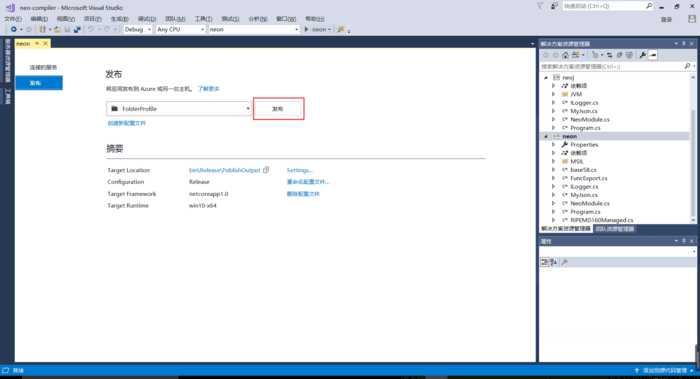The image size is (700, 379).
Task: Open 工具 menu
Action: tap(203, 19)
